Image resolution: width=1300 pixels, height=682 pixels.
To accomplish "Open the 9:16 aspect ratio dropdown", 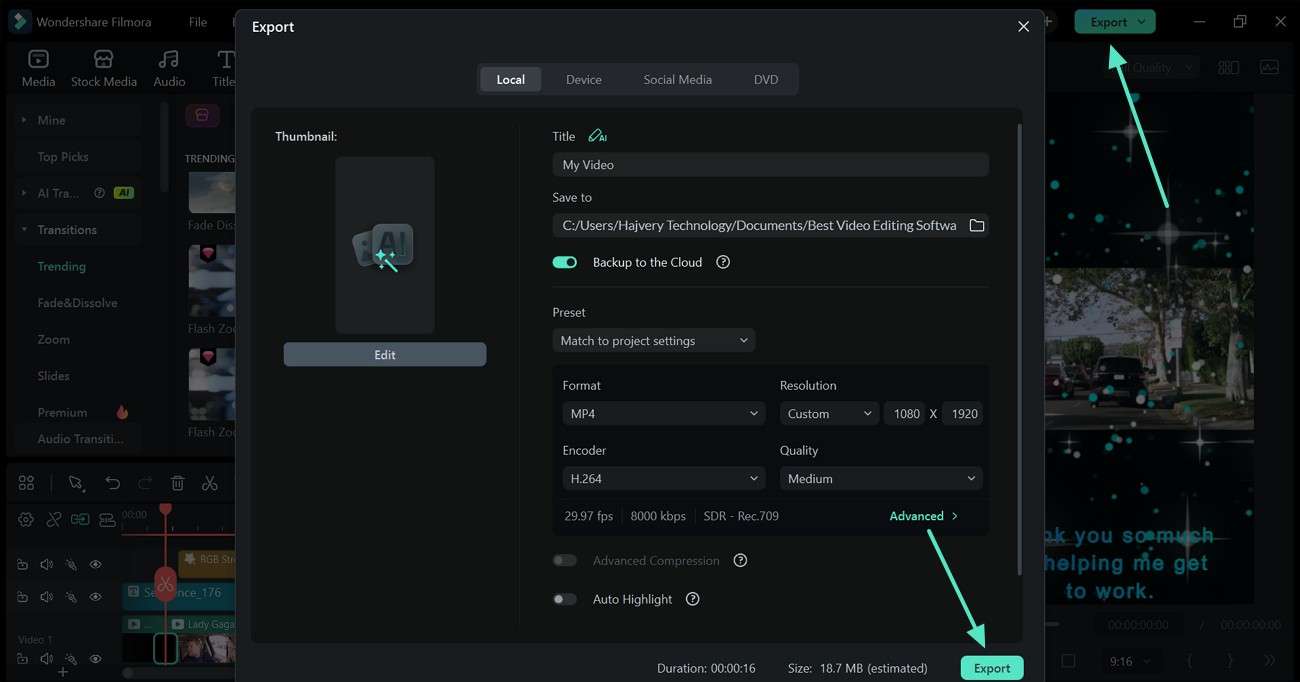I will click(1135, 661).
